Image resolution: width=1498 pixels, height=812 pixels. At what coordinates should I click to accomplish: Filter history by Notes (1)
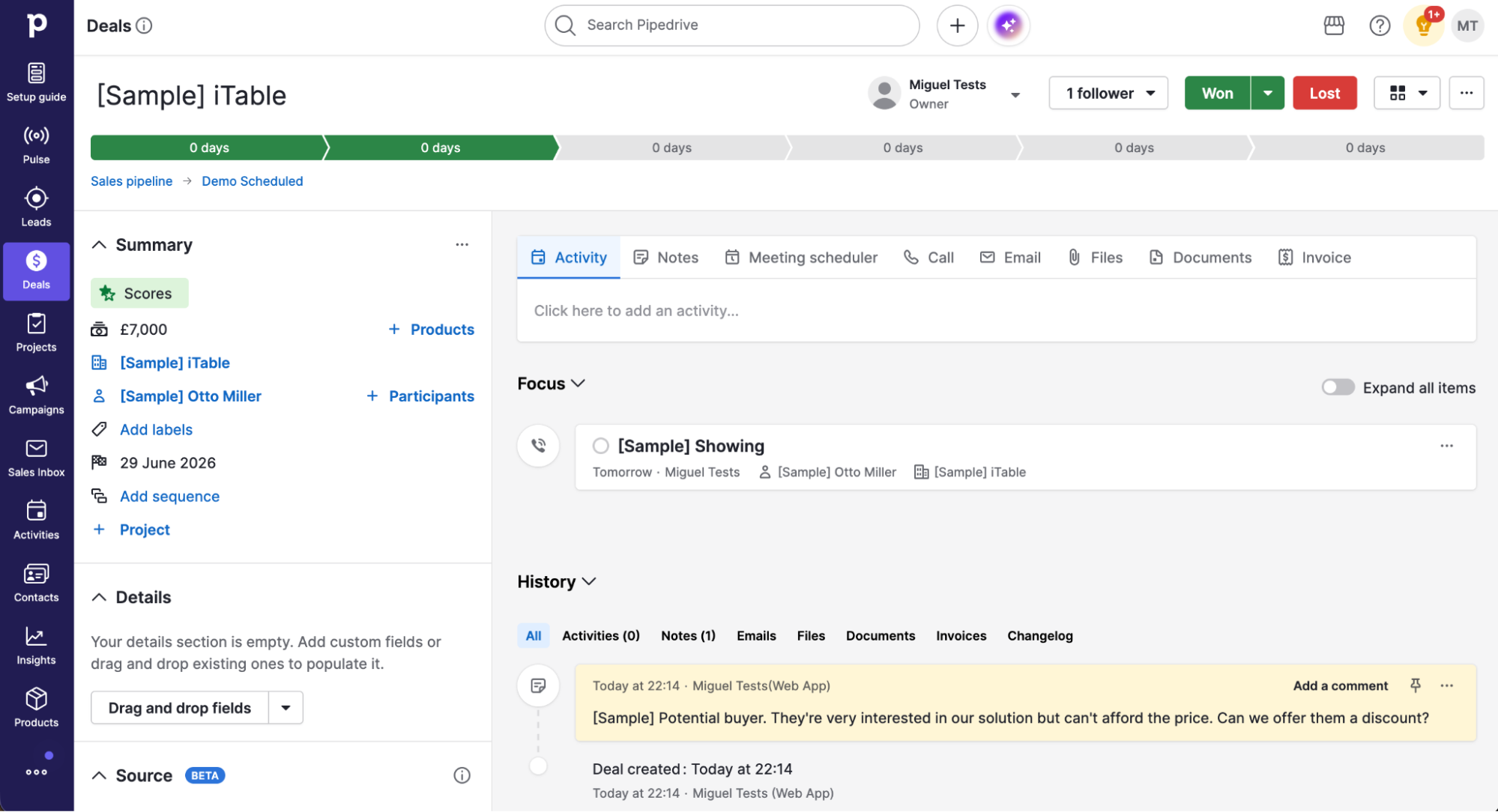click(688, 636)
